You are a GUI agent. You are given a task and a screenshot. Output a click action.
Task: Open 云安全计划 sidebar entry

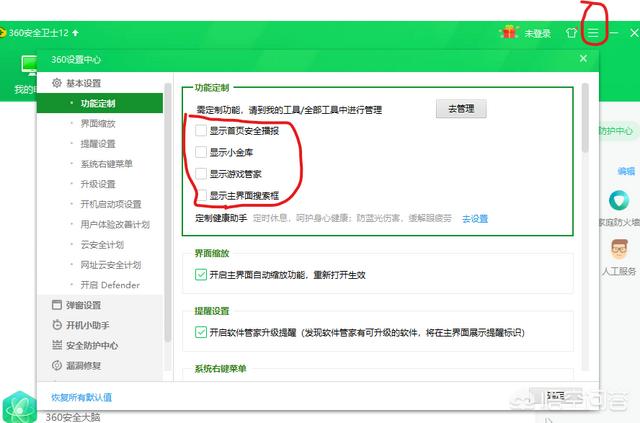tap(102, 245)
